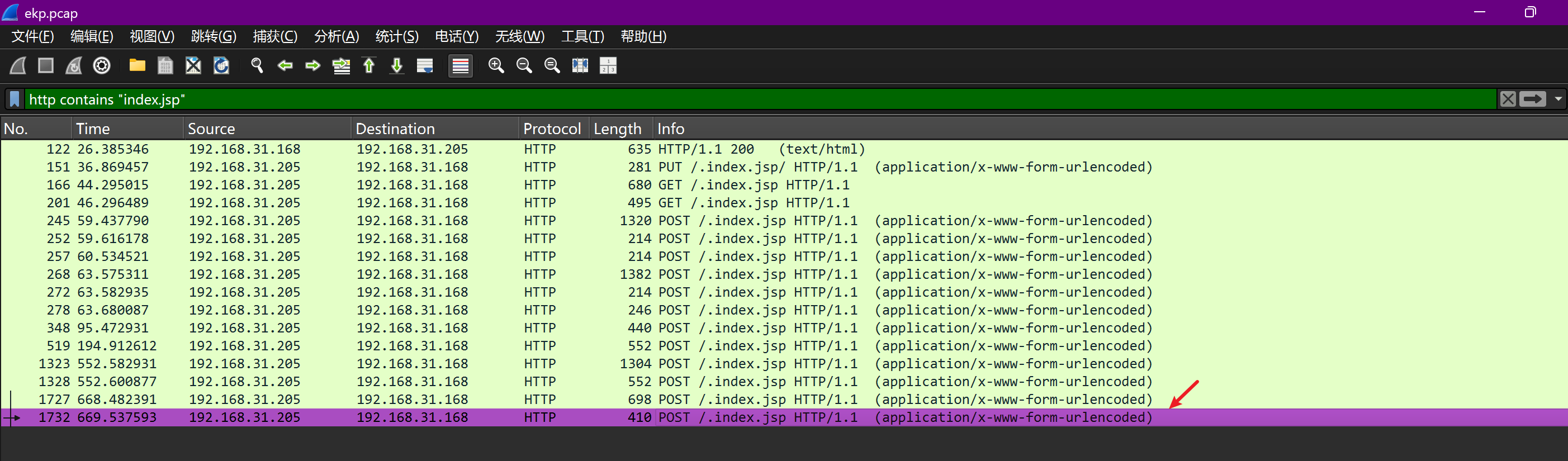Jump to first packet with up-arrow icon
This screenshot has height=461, width=1568.
pos(369,66)
